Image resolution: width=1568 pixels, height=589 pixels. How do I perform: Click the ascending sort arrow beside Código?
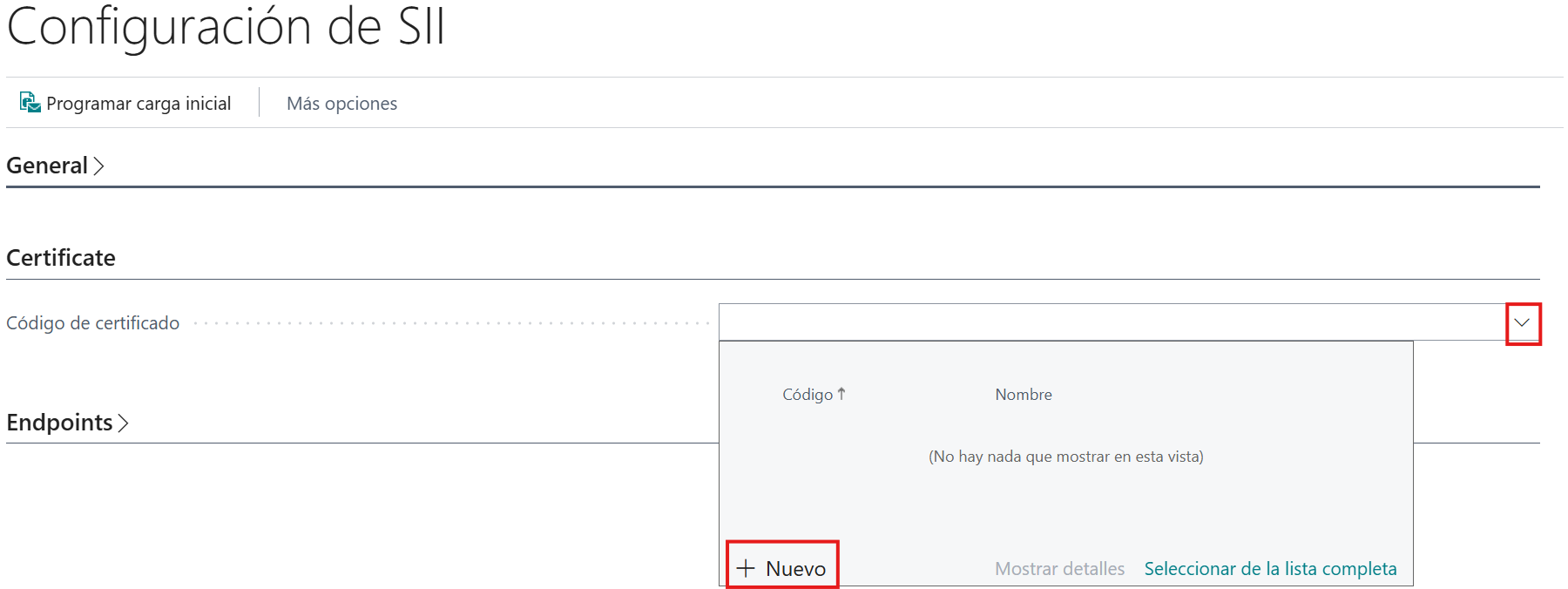[841, 394]
